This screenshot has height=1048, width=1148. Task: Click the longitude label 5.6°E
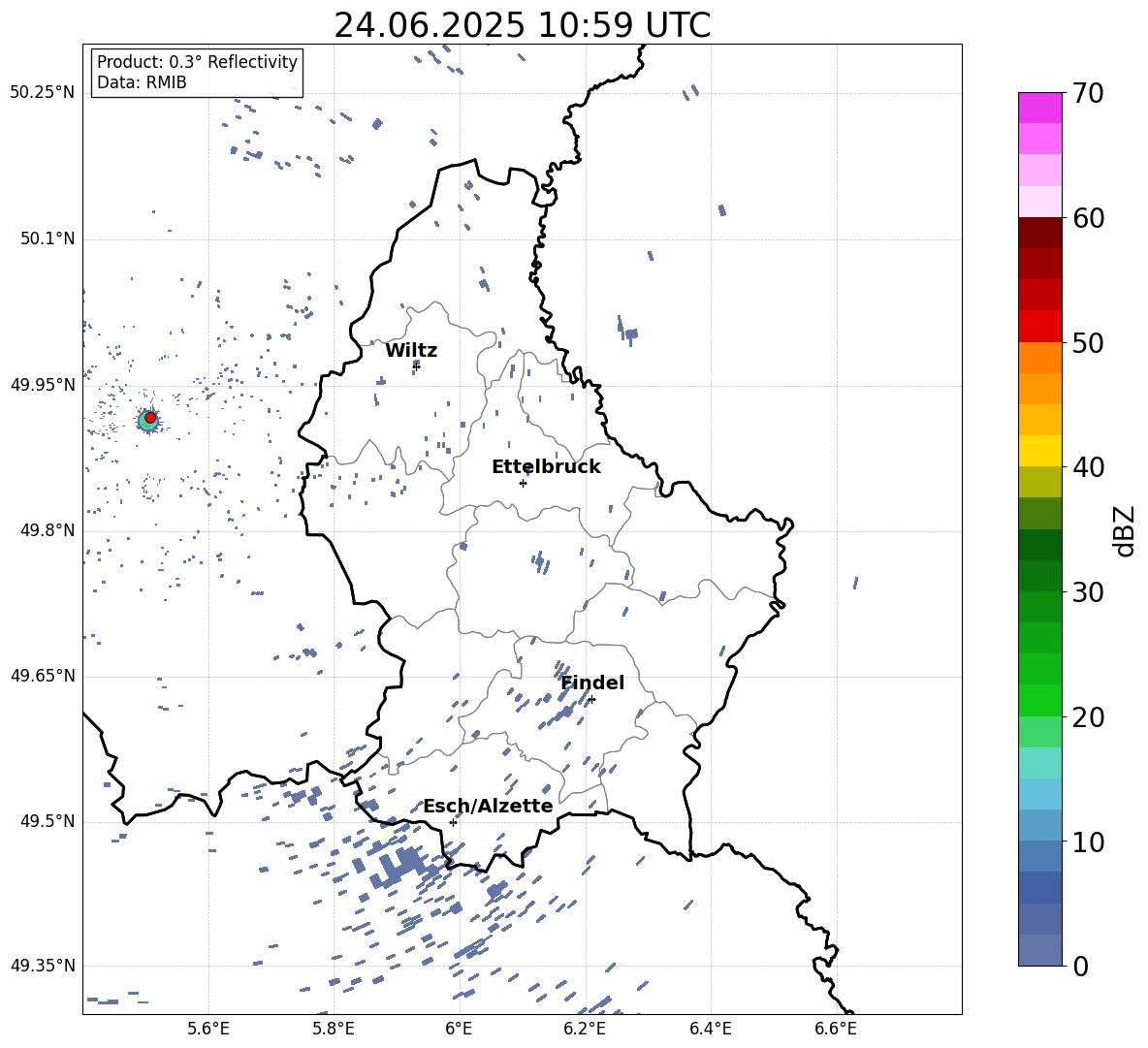[208, 1029]
